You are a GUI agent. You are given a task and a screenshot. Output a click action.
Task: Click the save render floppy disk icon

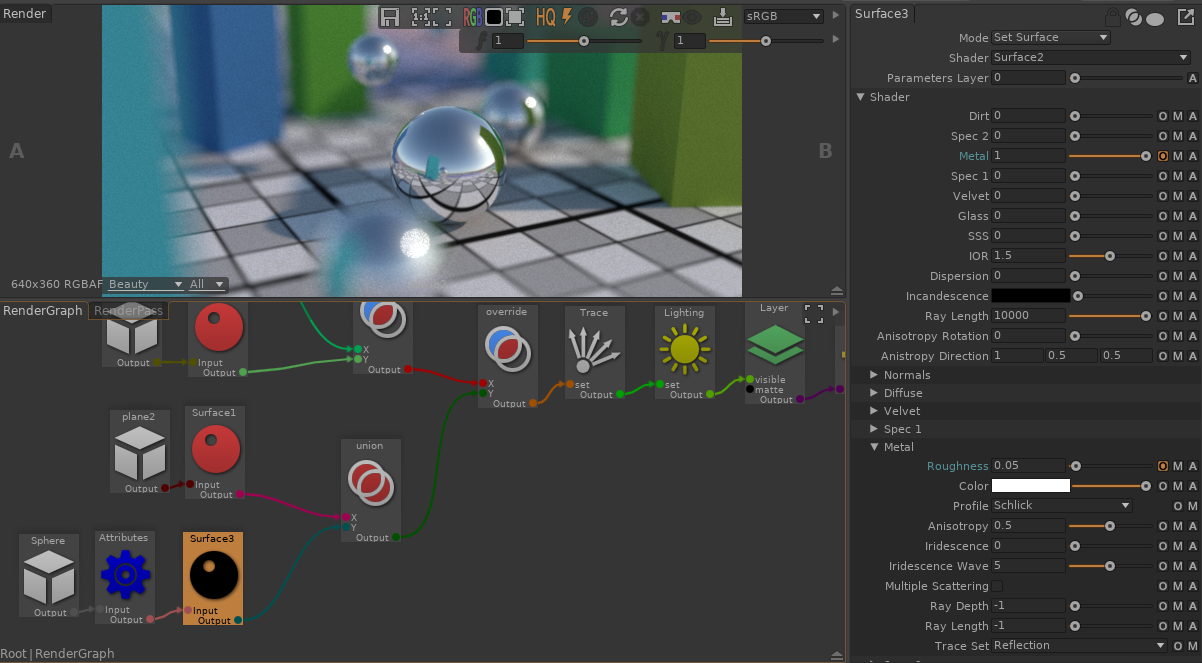tap(390, 17)
